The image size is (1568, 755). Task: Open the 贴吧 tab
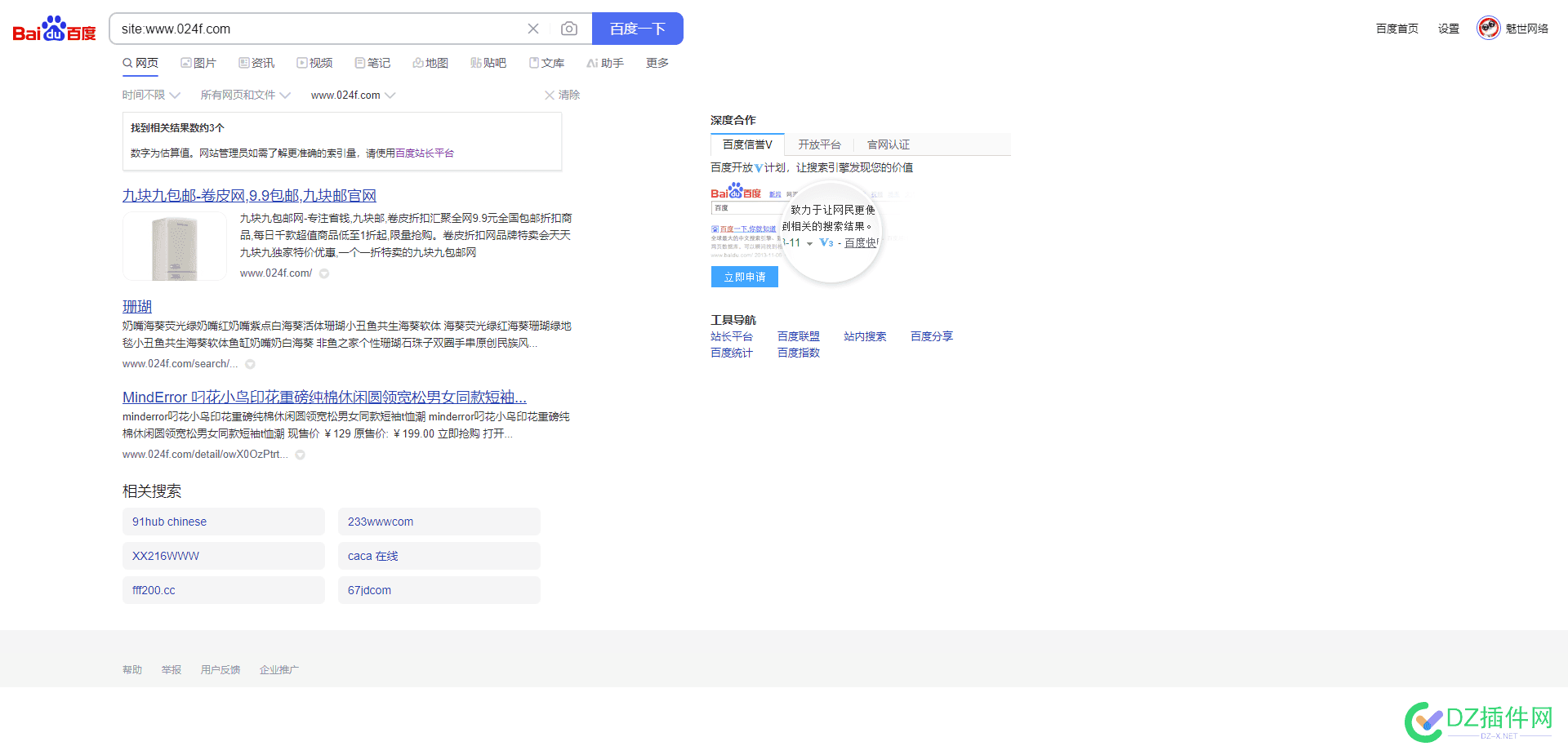pyautogui.click(x=488, y=63)
